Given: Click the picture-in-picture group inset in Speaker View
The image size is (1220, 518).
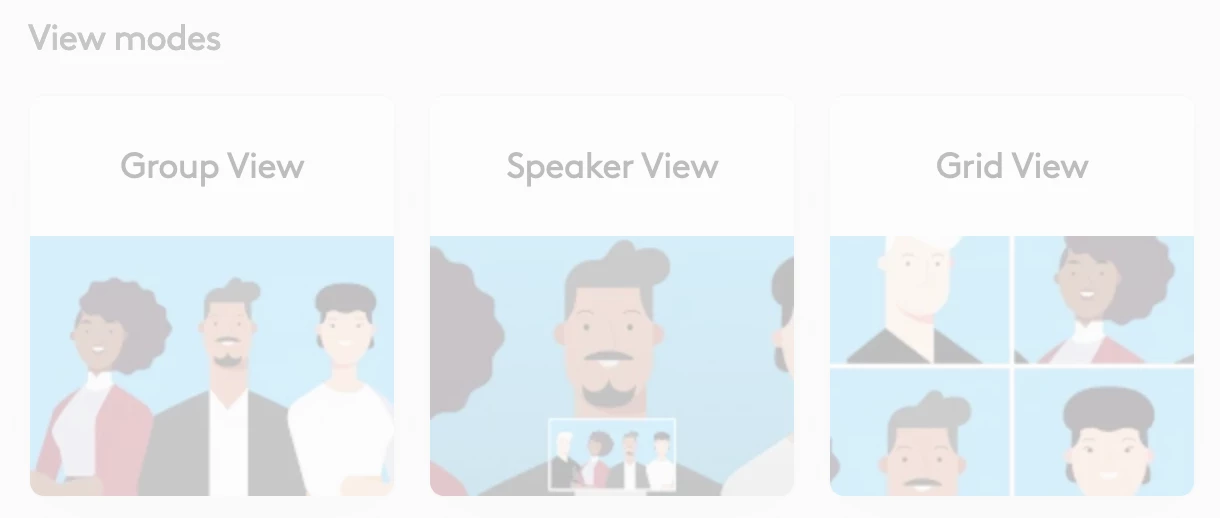Looking at the screenshot, I should (612, 455).
